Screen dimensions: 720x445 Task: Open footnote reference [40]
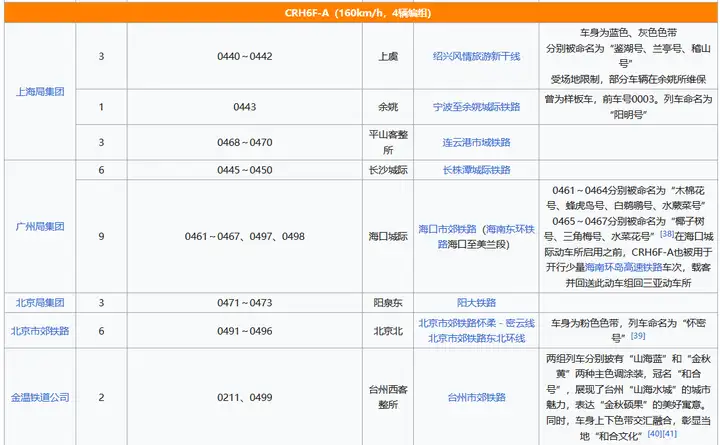pyautogui.click(x=655, y=434)
